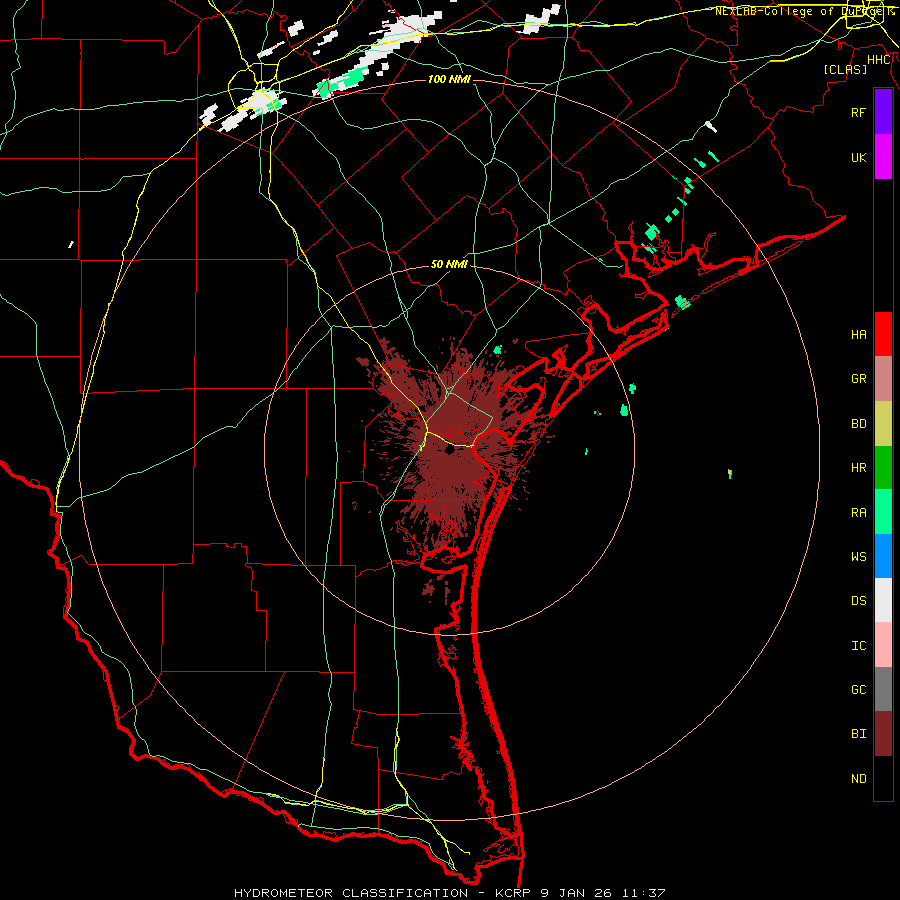Click the RF purple legend swatch

click(x=883, y=112)
